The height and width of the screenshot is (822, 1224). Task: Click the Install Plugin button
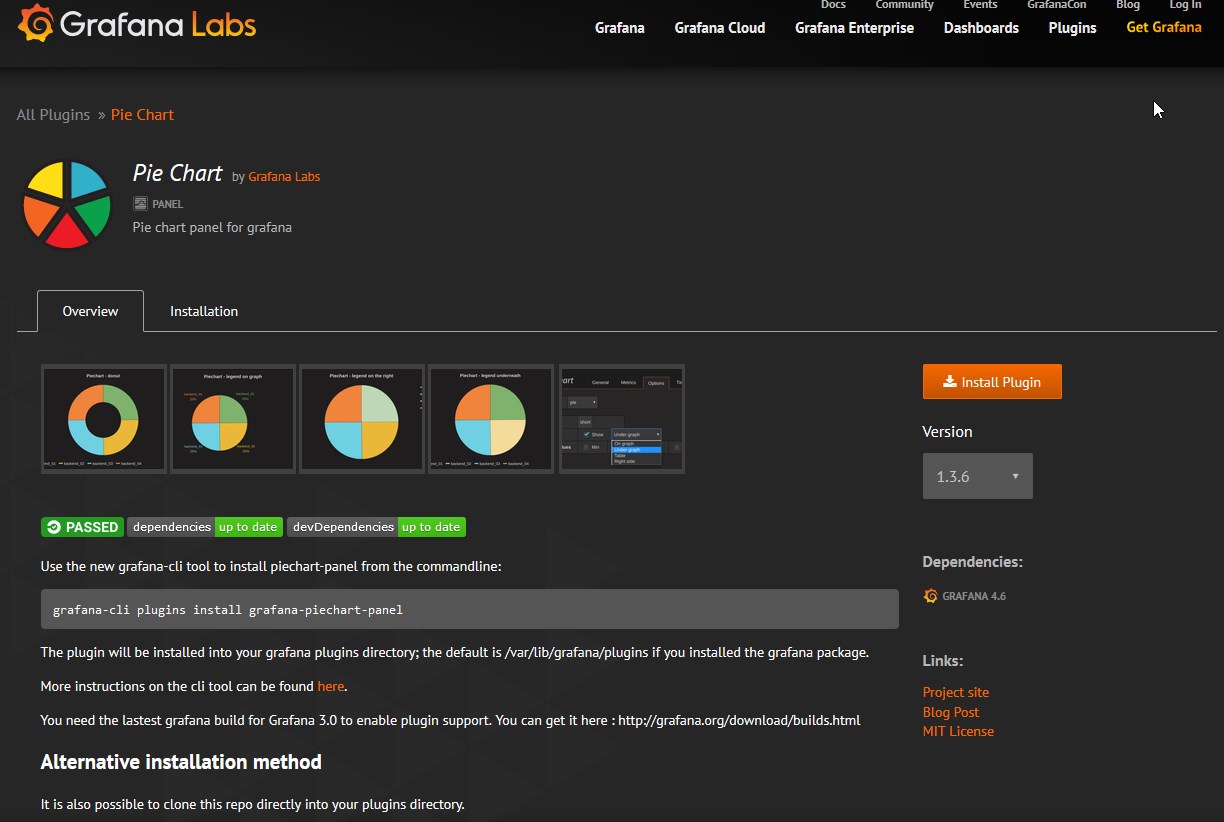(x=992, y=382)
